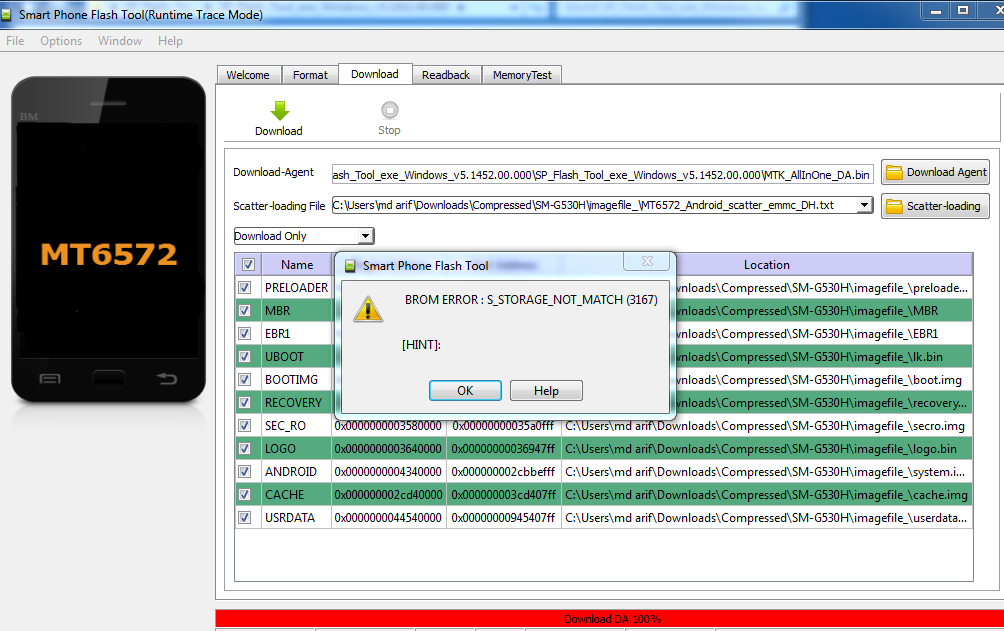Uncheck the ANDROID partition checkbox
The height and width of the screenshot is (631, 1004).
click(245, 471)
